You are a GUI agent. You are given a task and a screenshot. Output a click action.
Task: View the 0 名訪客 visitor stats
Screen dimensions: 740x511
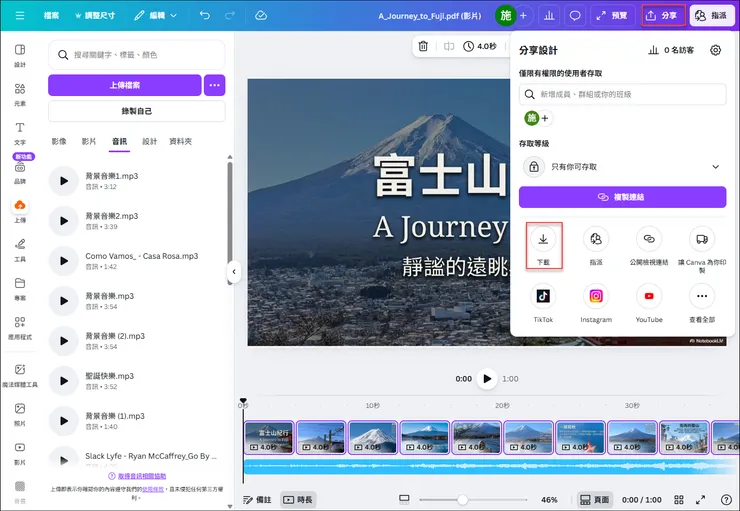click(x=671, y=50)
